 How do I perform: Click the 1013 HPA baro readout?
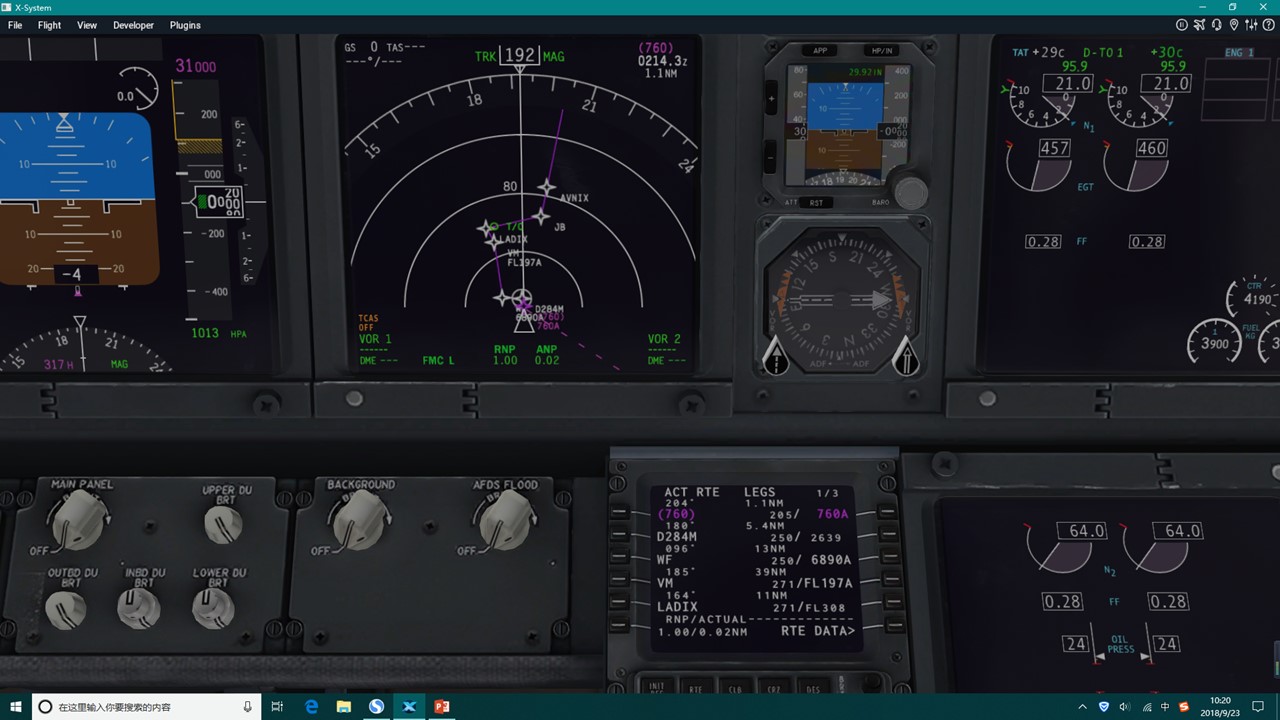click(x=219, y=333)
